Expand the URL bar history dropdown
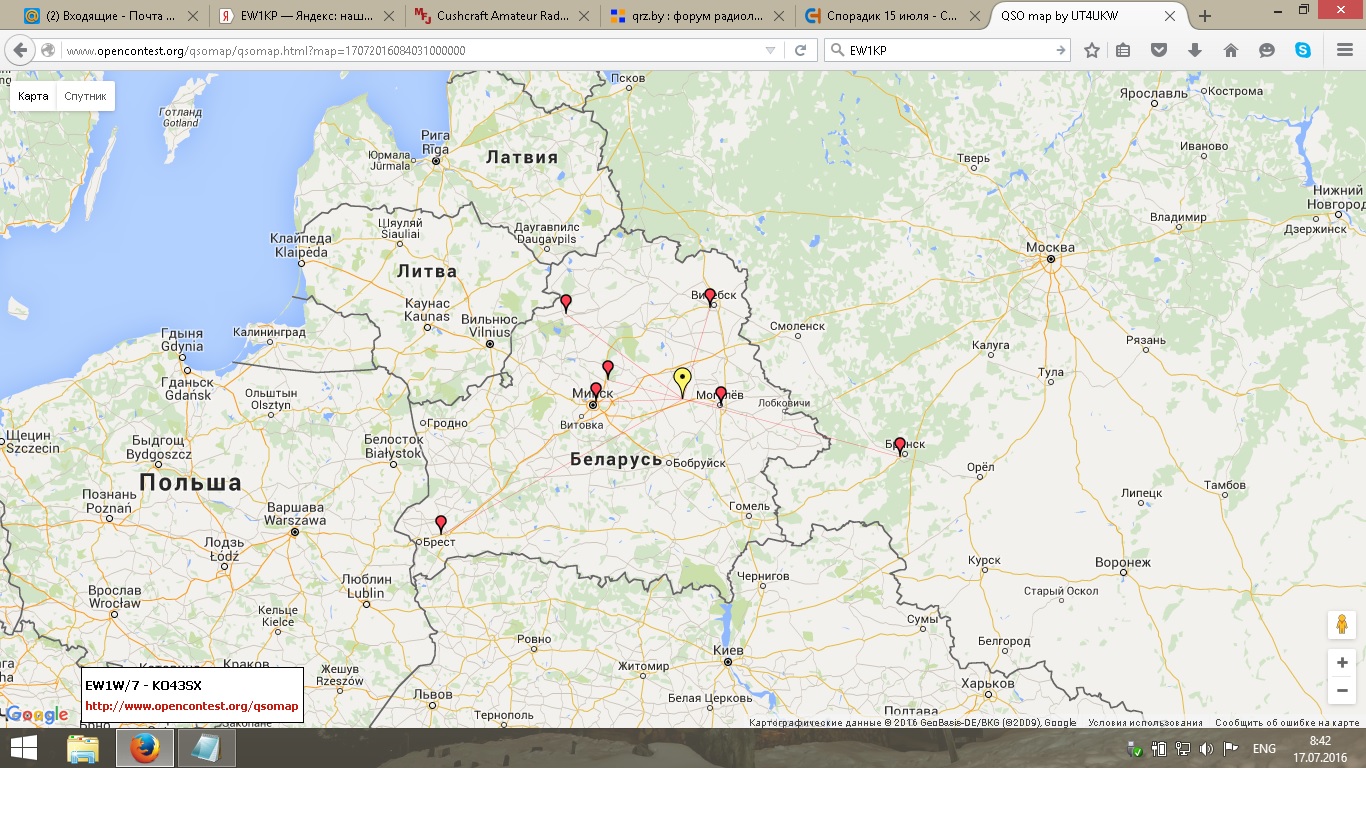The image size is (1366, 820). click(x=770, y=50)
